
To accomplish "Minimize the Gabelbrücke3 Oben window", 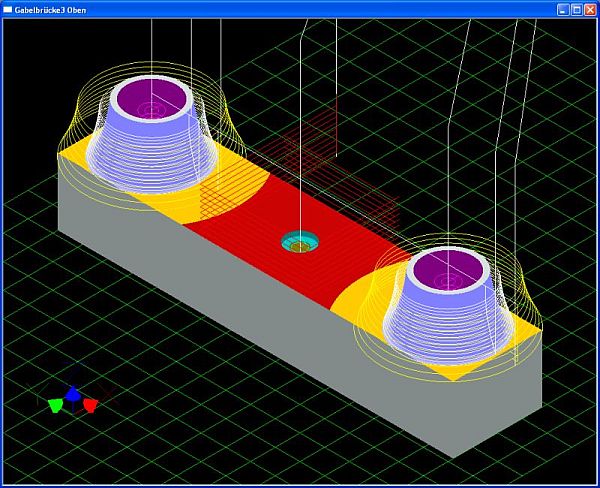I will [563, 9].
